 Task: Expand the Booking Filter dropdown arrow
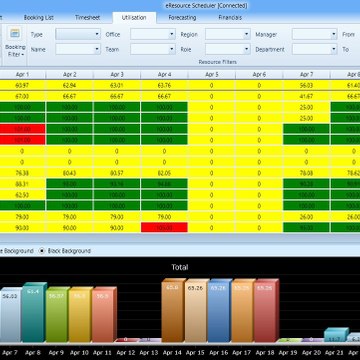pyautogui.click(x=23, y=55)
